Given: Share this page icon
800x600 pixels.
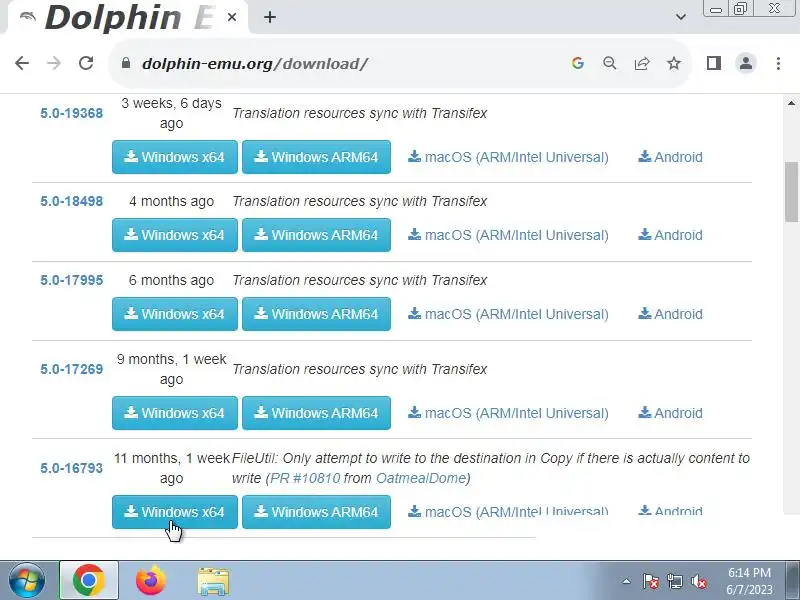Looking at the screenshot, I should point(642,63).
